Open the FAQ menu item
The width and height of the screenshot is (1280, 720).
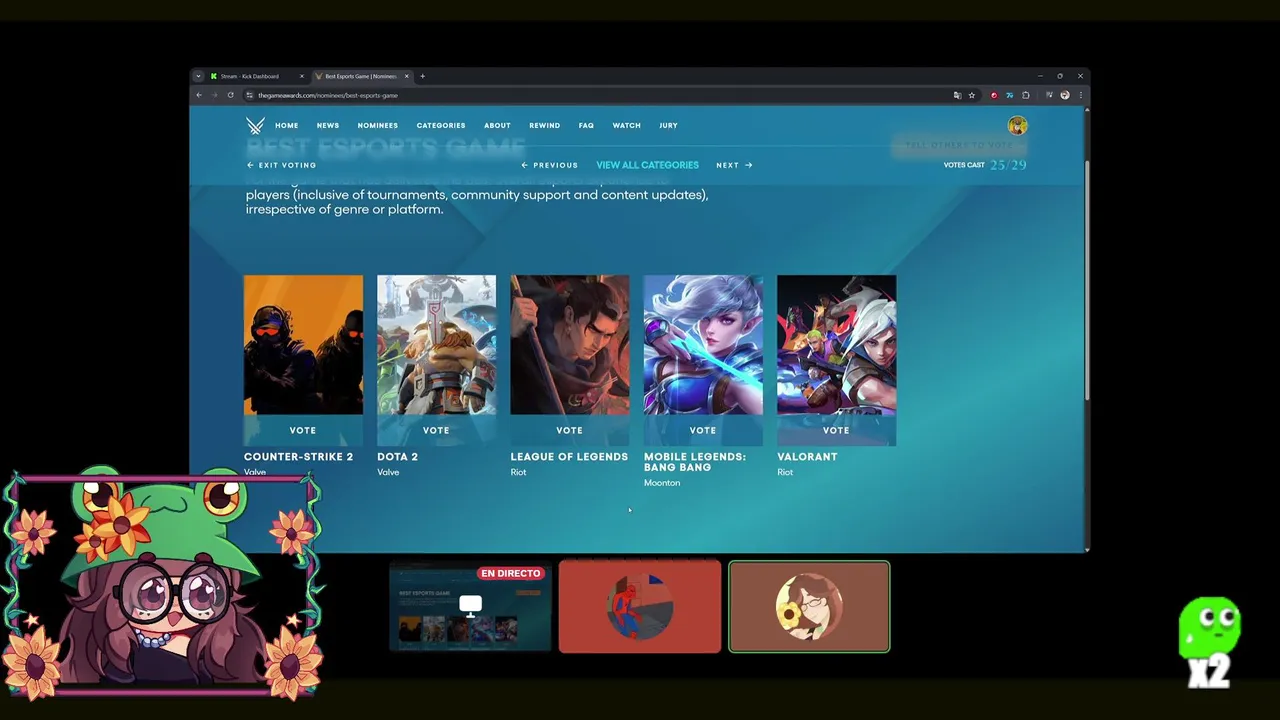[586, 126]
